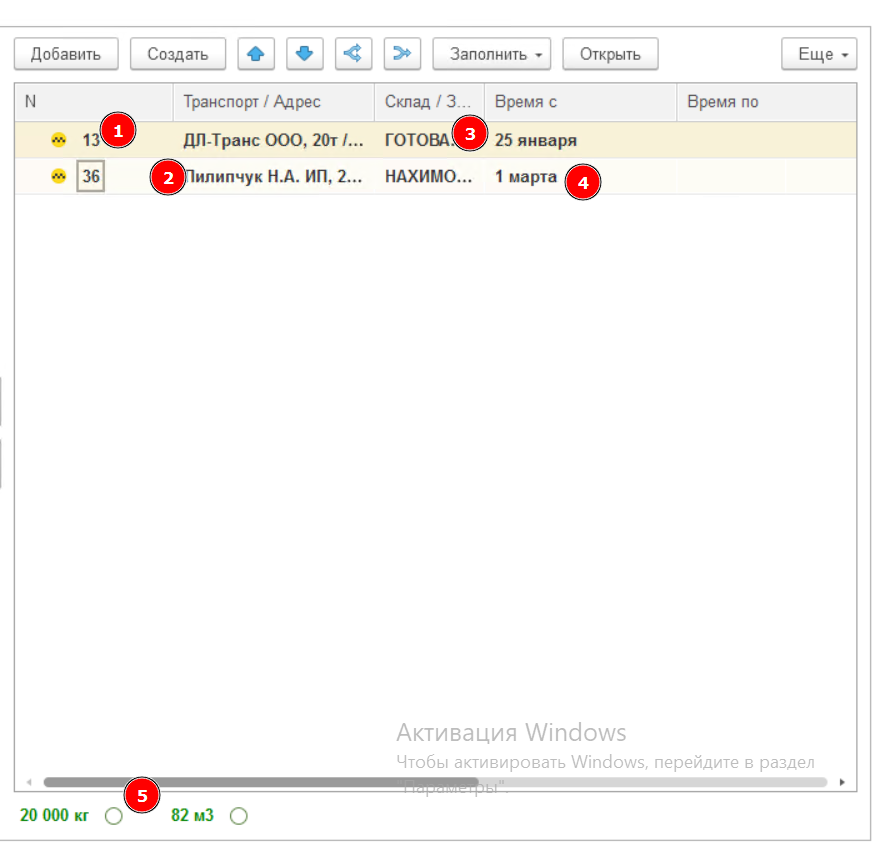This screenshot has height=847, width=884.
Task: Expand the Еще menu
Action: pyautogui.click(x=819, y=54)
